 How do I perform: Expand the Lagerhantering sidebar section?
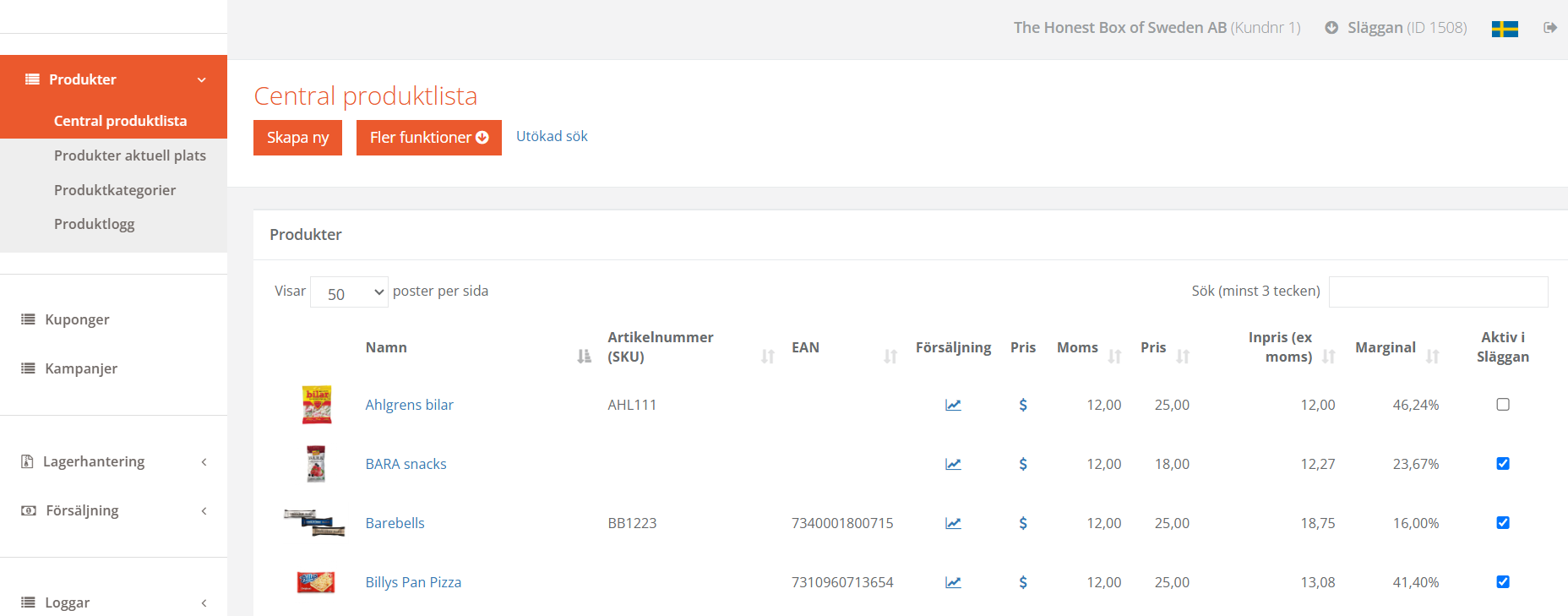point(113,461)
